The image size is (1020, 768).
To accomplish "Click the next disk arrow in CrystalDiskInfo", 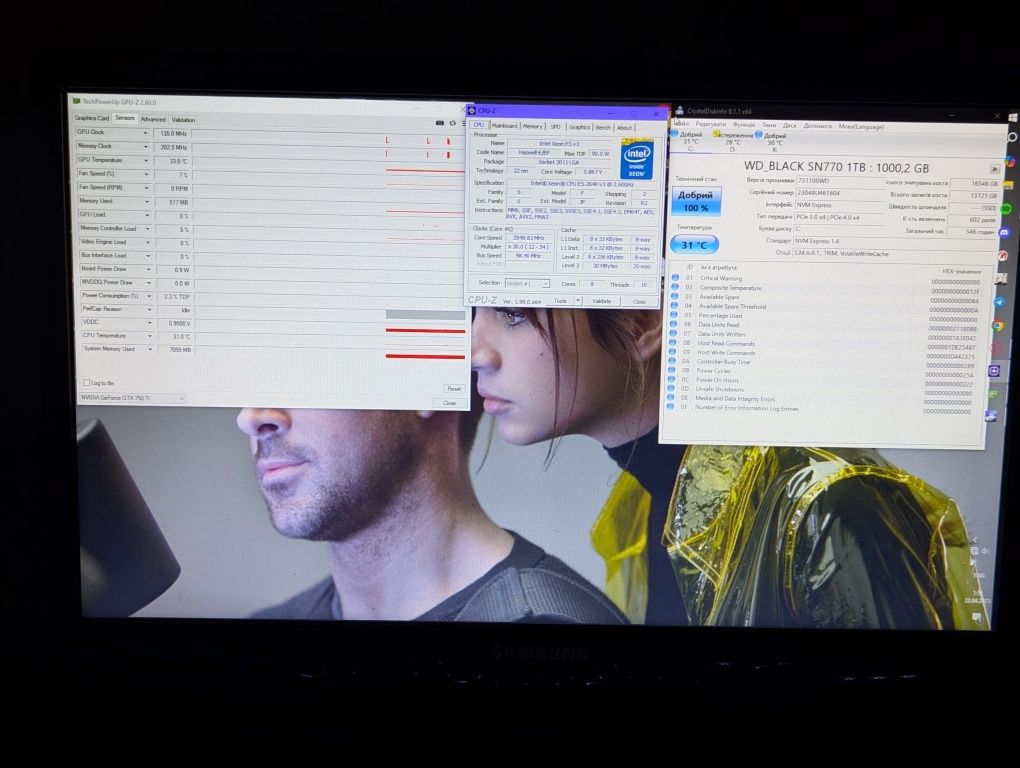I will (995, 168).
